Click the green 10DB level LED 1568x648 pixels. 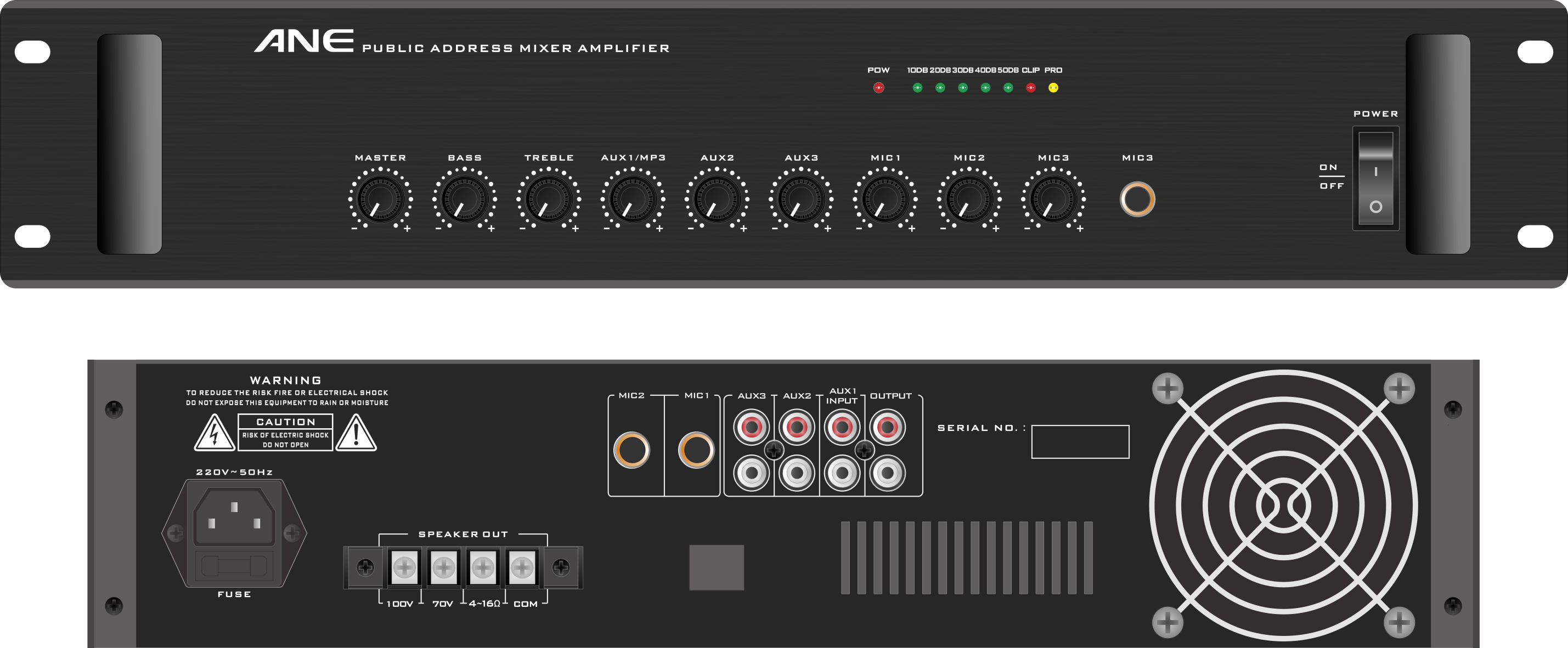pos(917,88)
